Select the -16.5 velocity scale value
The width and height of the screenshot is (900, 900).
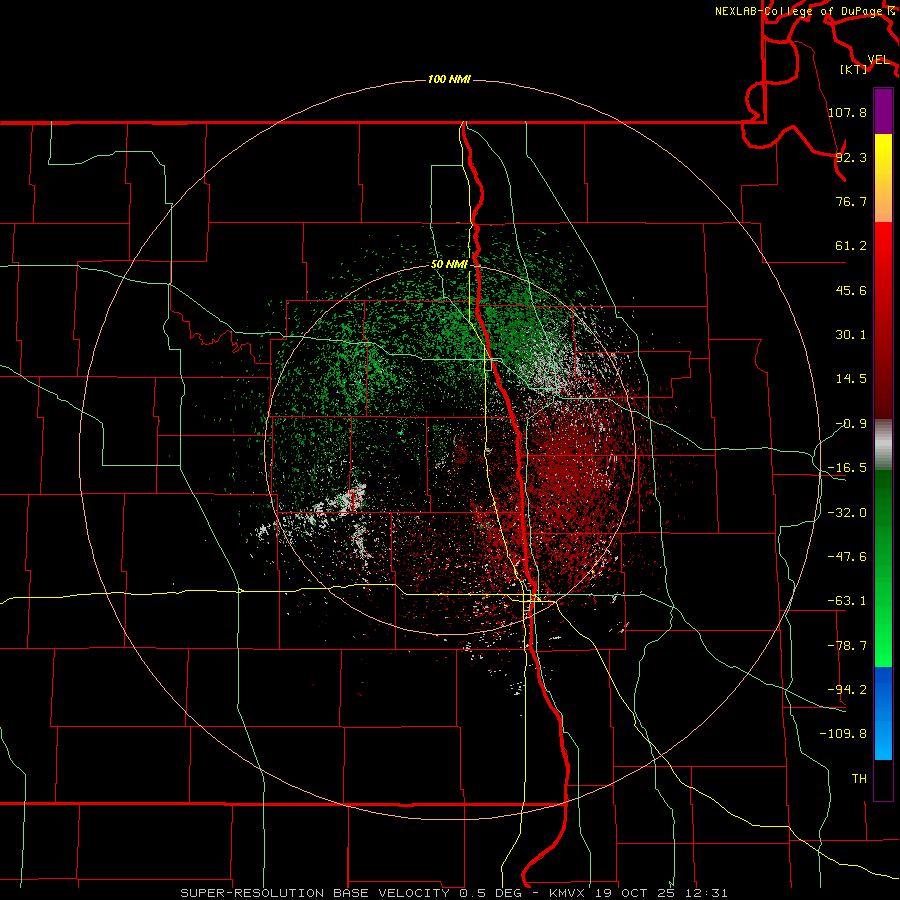pyautogui.click(x=847, y=468)
